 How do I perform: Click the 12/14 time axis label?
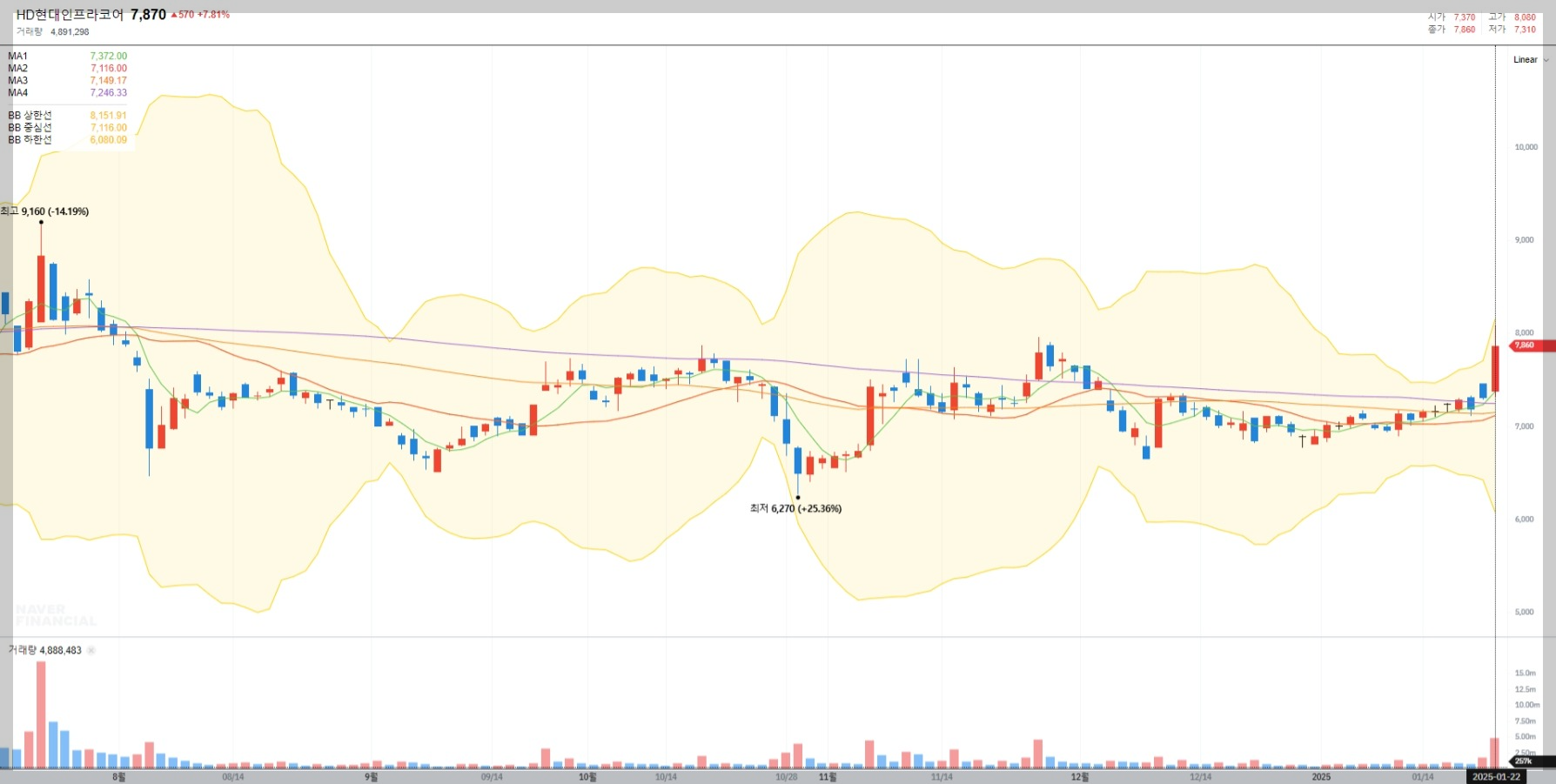[x=1200, y=777]
